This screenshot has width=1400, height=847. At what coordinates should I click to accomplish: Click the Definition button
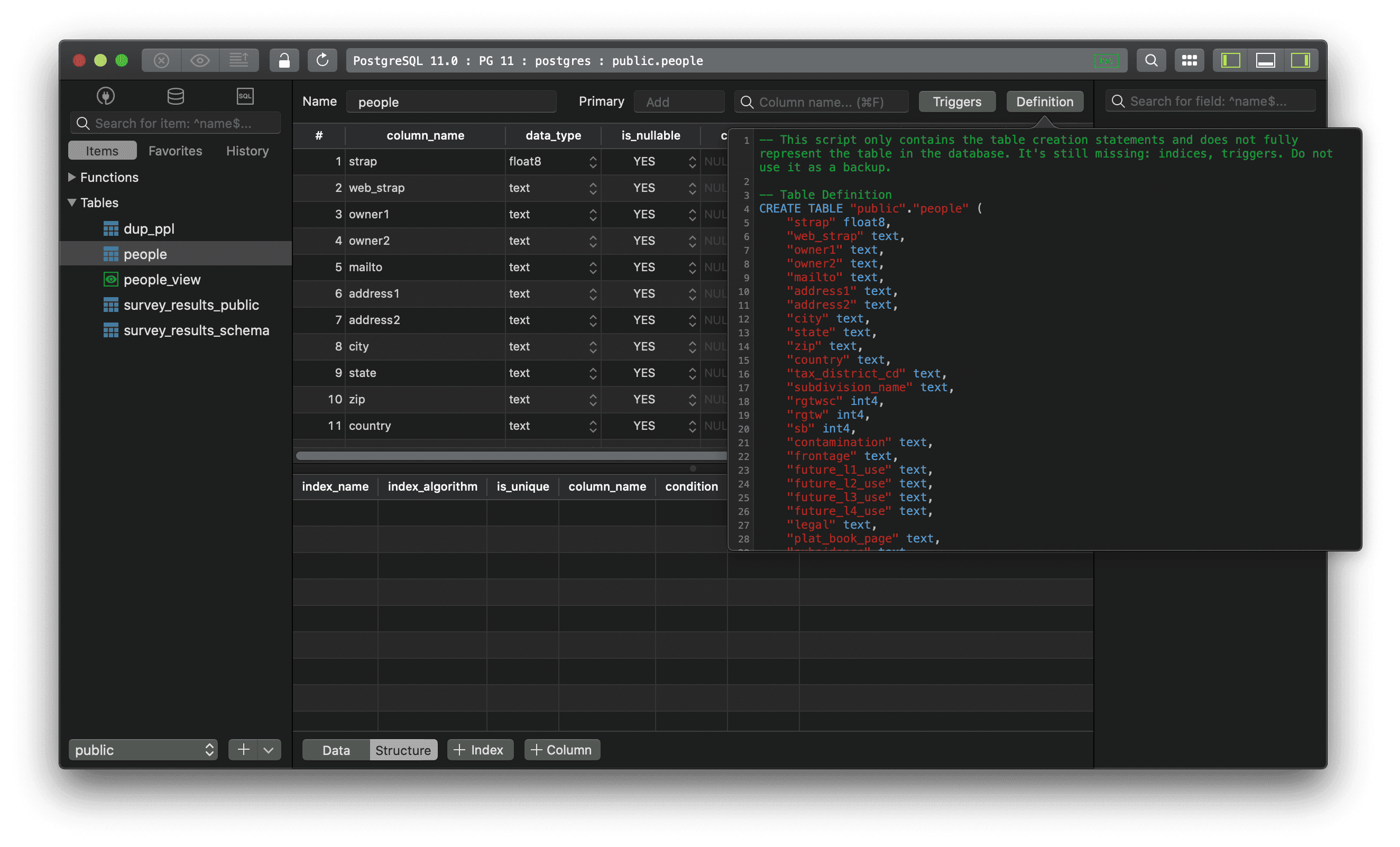pos(1044,102)
